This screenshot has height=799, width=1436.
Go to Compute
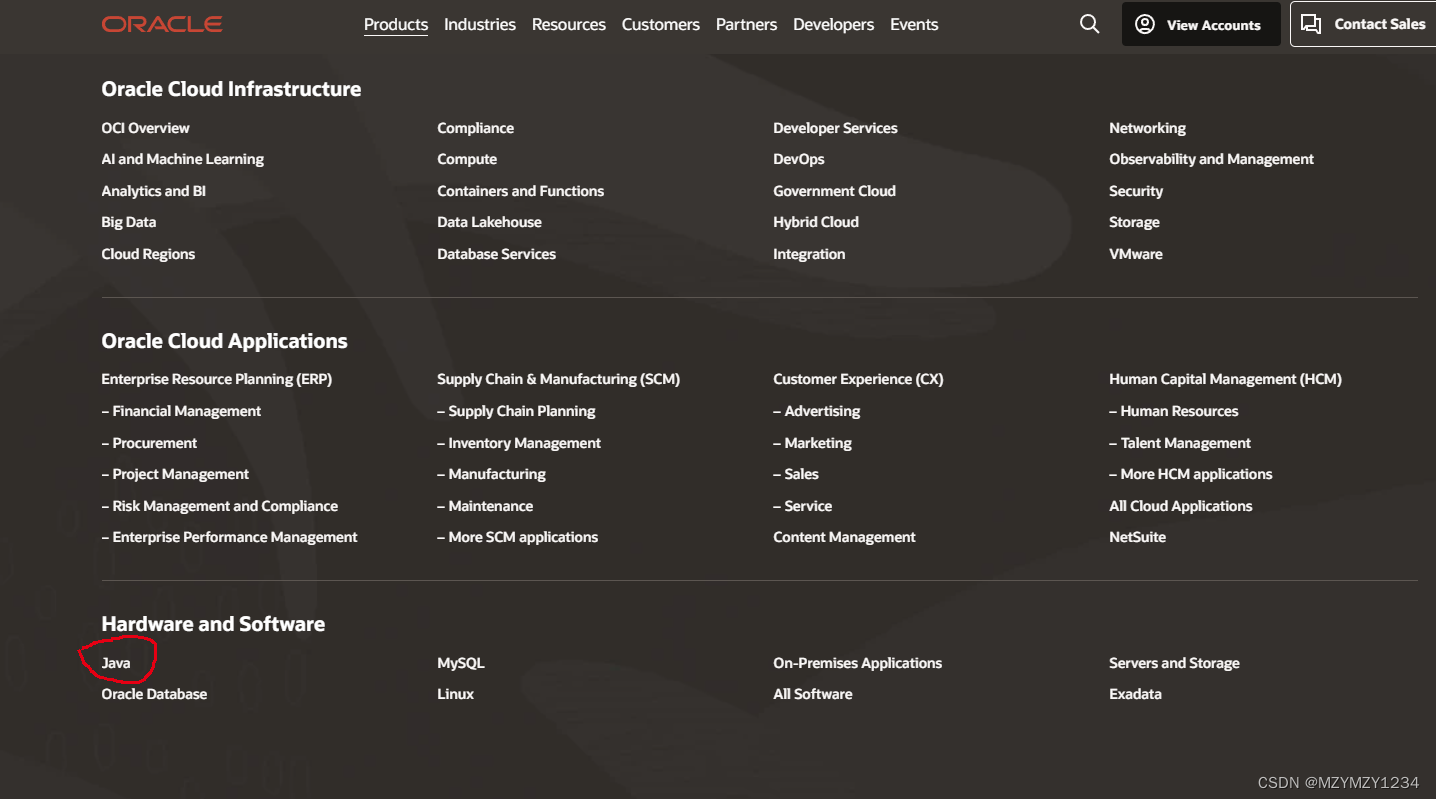467,159
